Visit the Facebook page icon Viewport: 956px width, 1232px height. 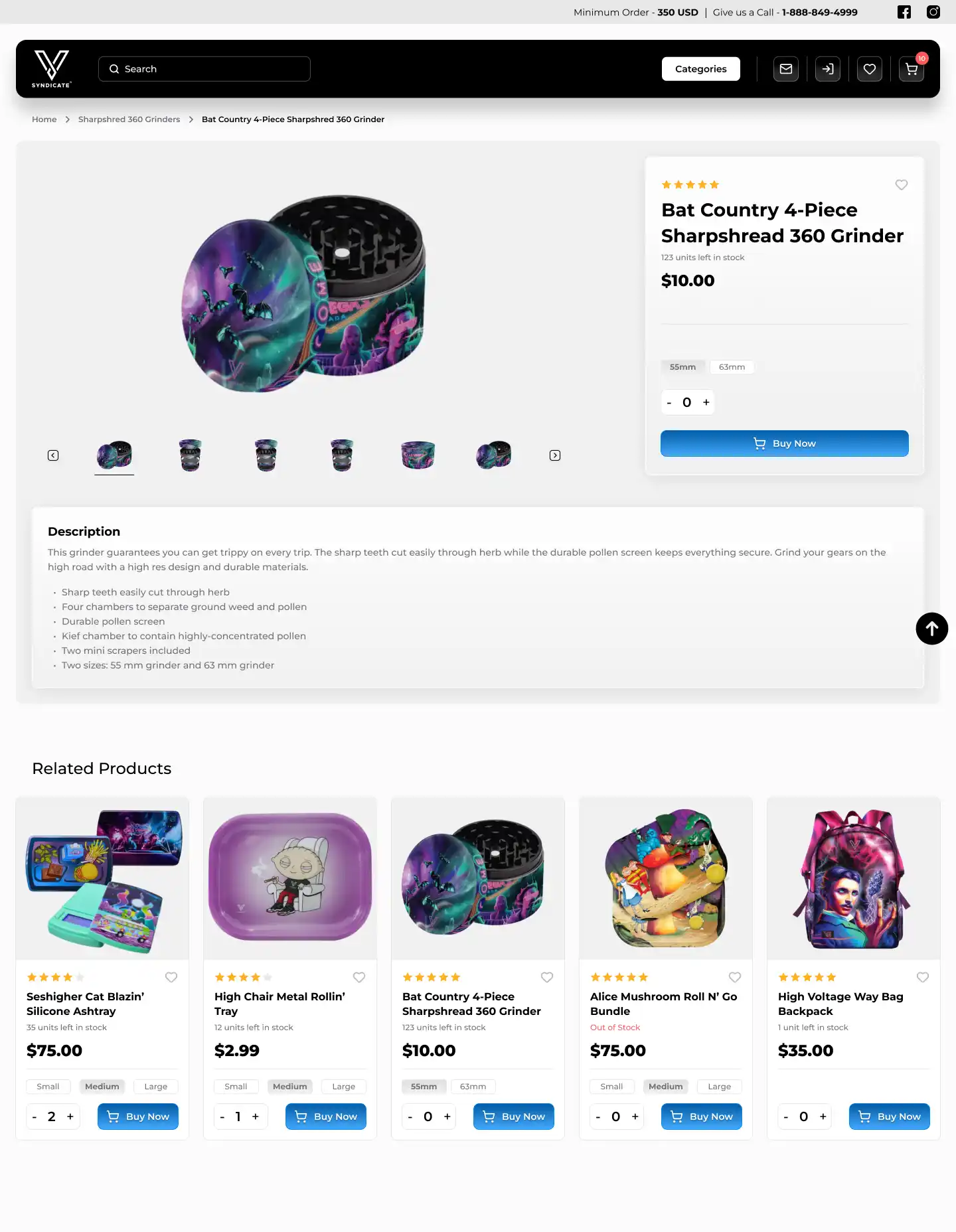904,12
